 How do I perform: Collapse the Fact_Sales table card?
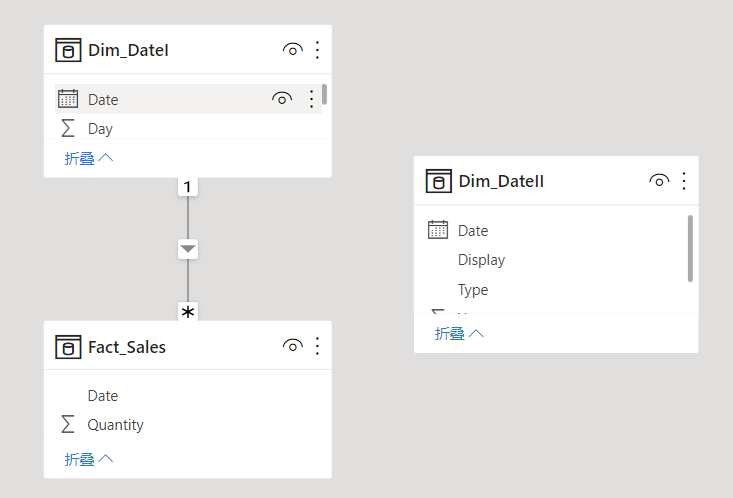pyautogui.click(x=89, y=459)
